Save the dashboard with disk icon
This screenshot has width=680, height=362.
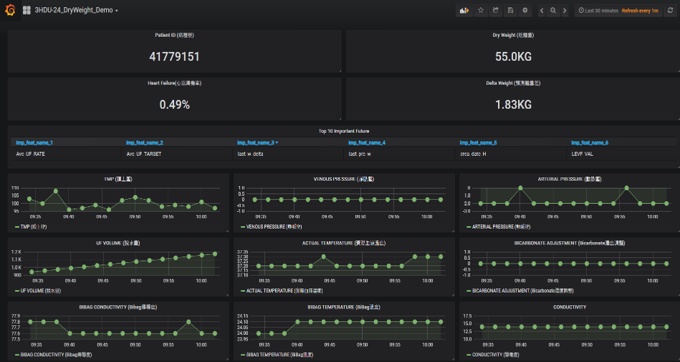[x=510, y=10]
